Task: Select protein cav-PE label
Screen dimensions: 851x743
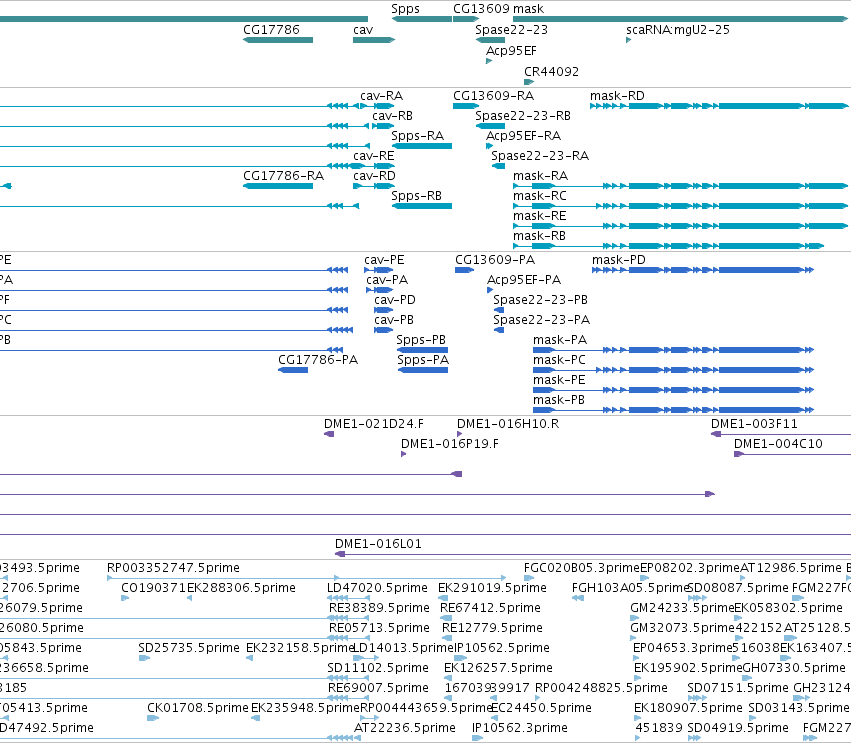Action: (x=384, y=260)
